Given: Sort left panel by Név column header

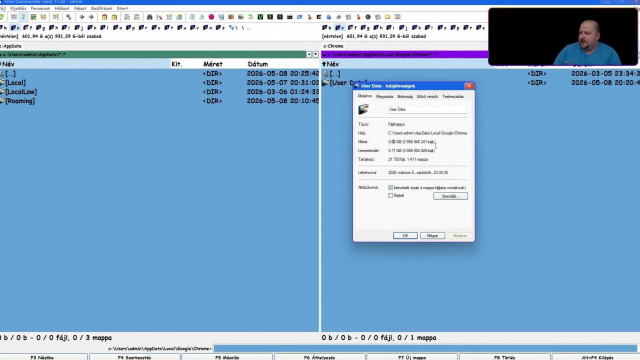Looking at the screenshot, I should pos(85,64).
